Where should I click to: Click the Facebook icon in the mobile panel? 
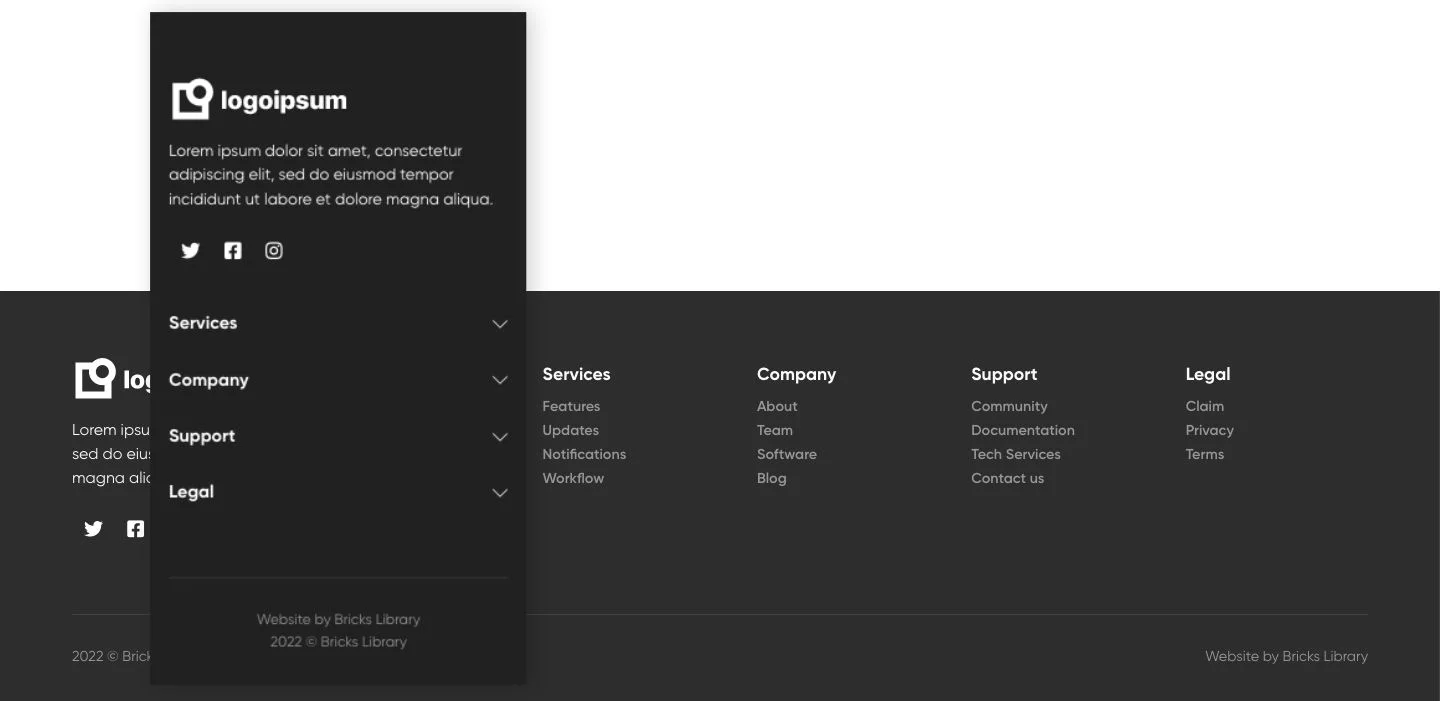click(232, 251)
